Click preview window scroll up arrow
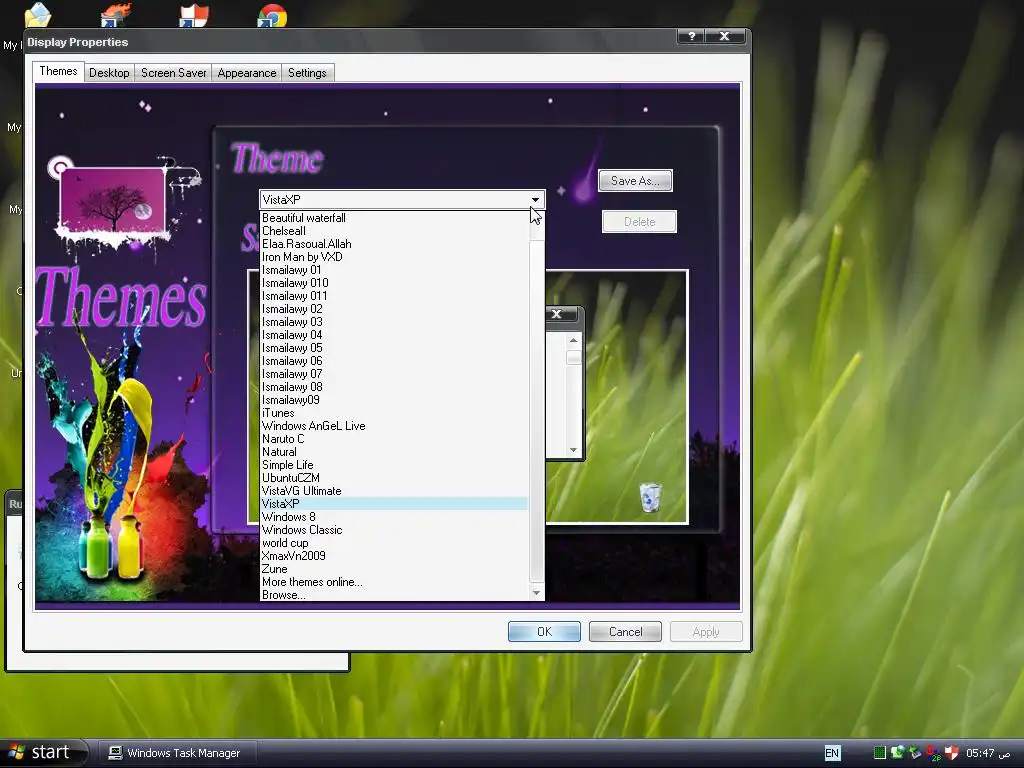 (x=573, y=341)
